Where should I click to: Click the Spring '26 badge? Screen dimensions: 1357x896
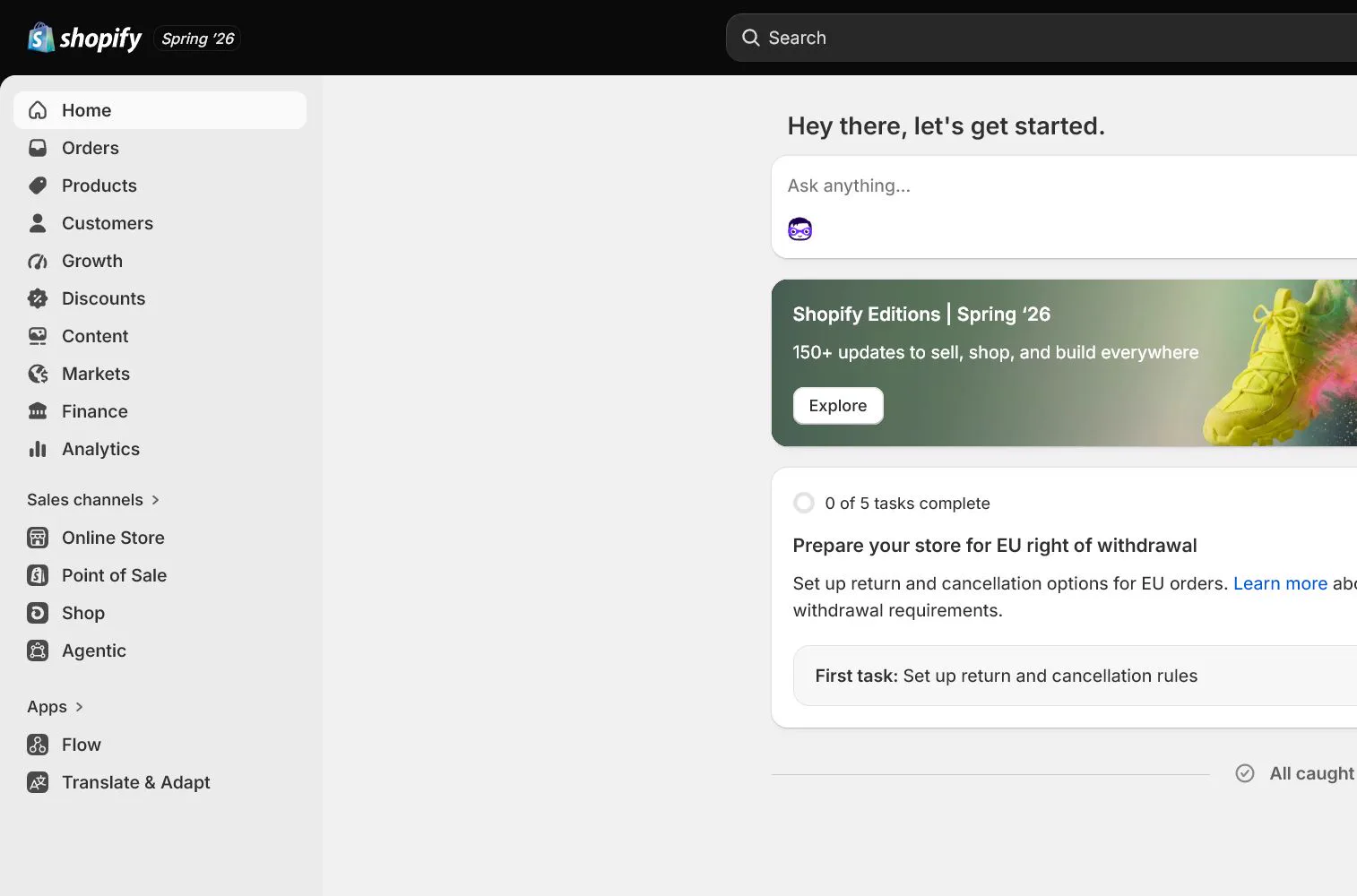tap(197, 39)
